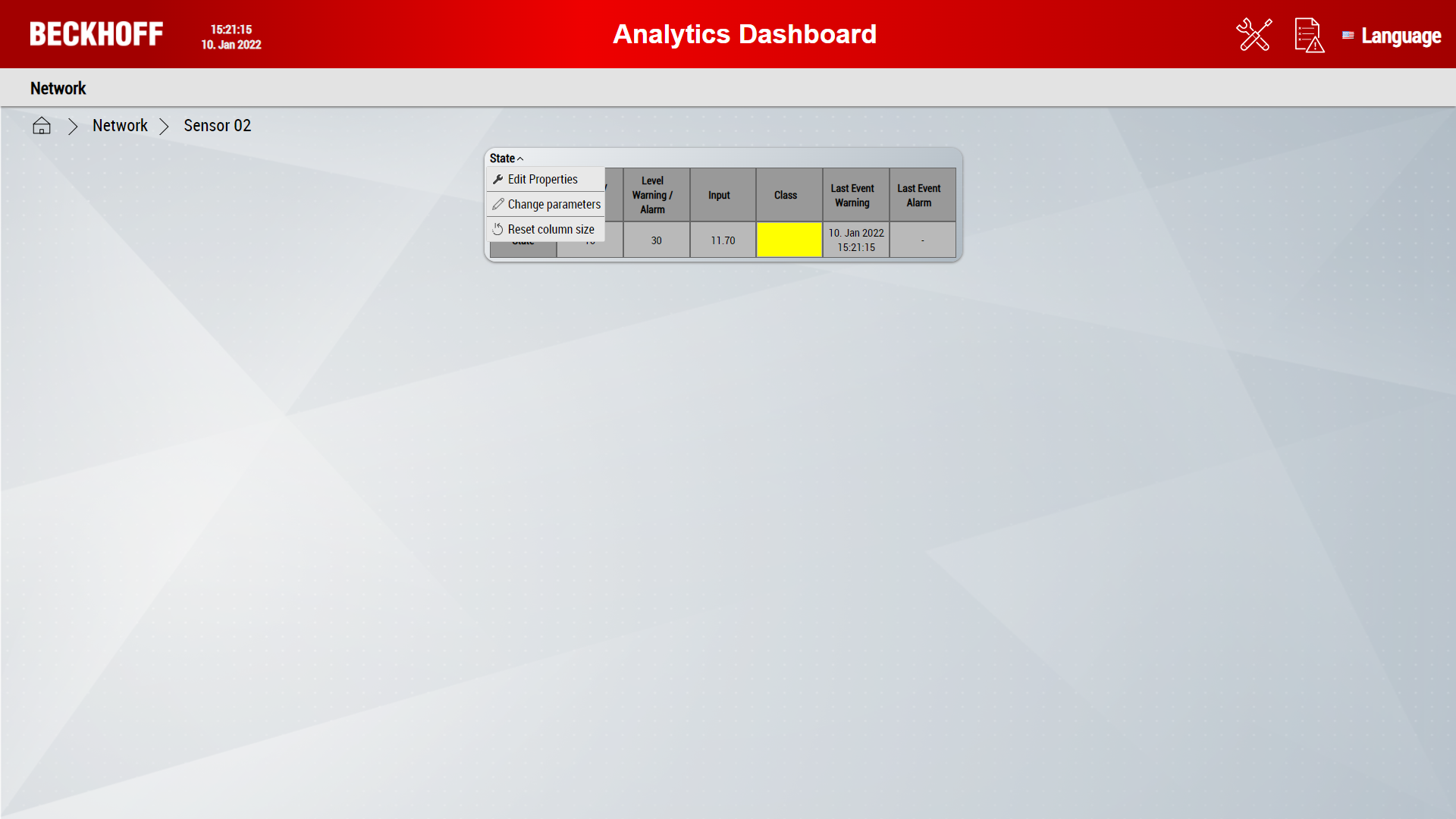Click the last warning timestamp 10. Jan 2022 15:21:15
The image size is (1456, 819).
click(856, 240)
